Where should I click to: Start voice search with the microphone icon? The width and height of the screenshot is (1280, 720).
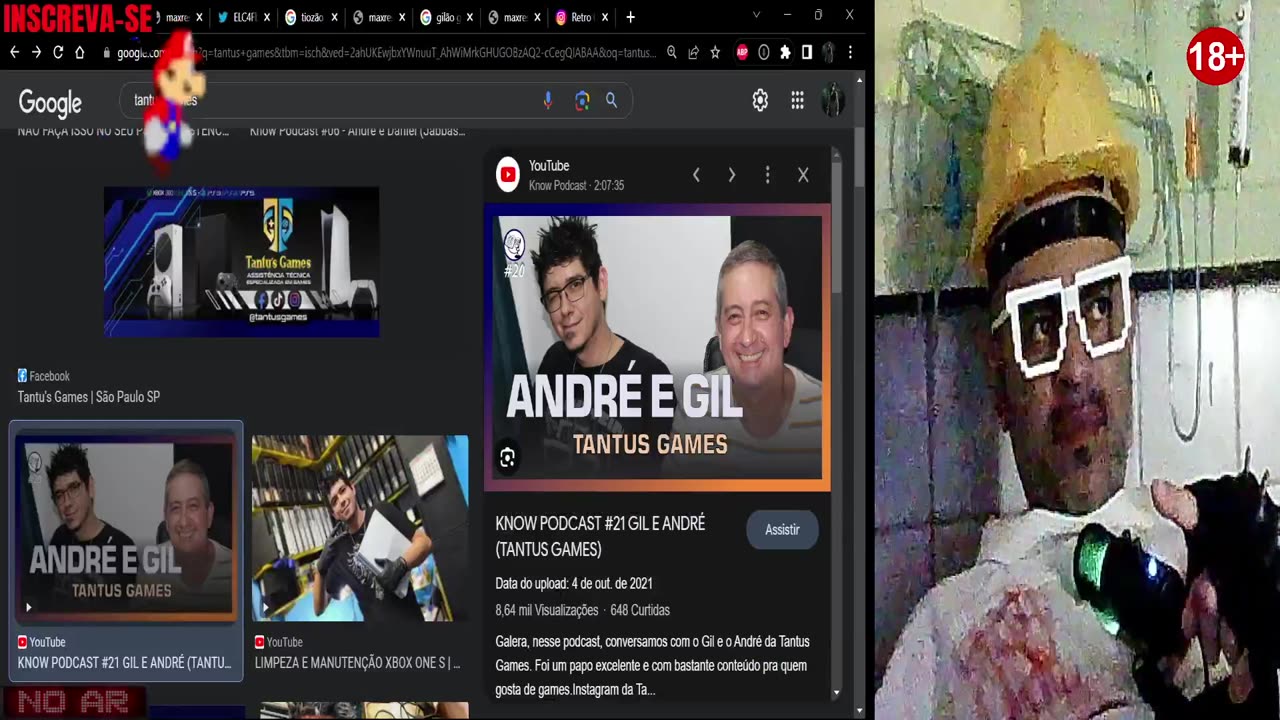[x=547, y=100]
